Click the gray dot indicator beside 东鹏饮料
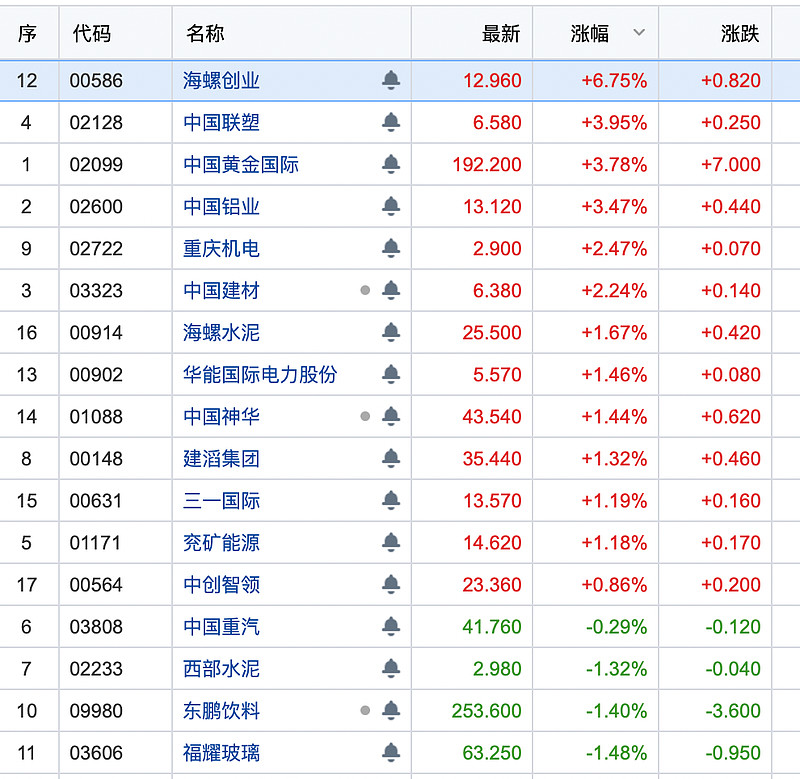800x779 pixels. pyautogui.click(x=364, y=709)
